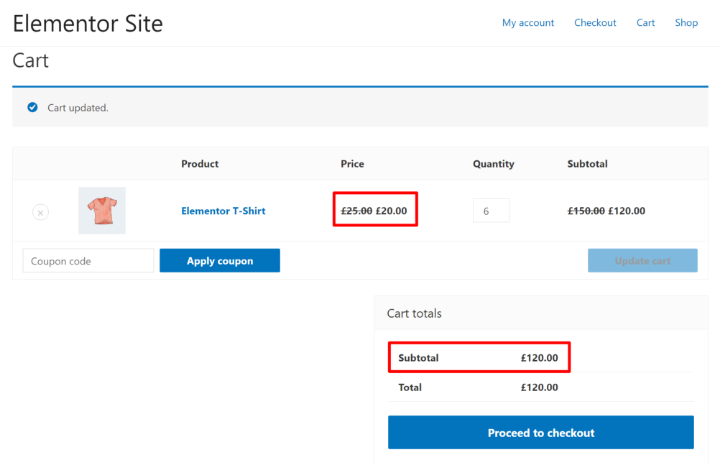Click into the Coupon code field

click(89, 261)
